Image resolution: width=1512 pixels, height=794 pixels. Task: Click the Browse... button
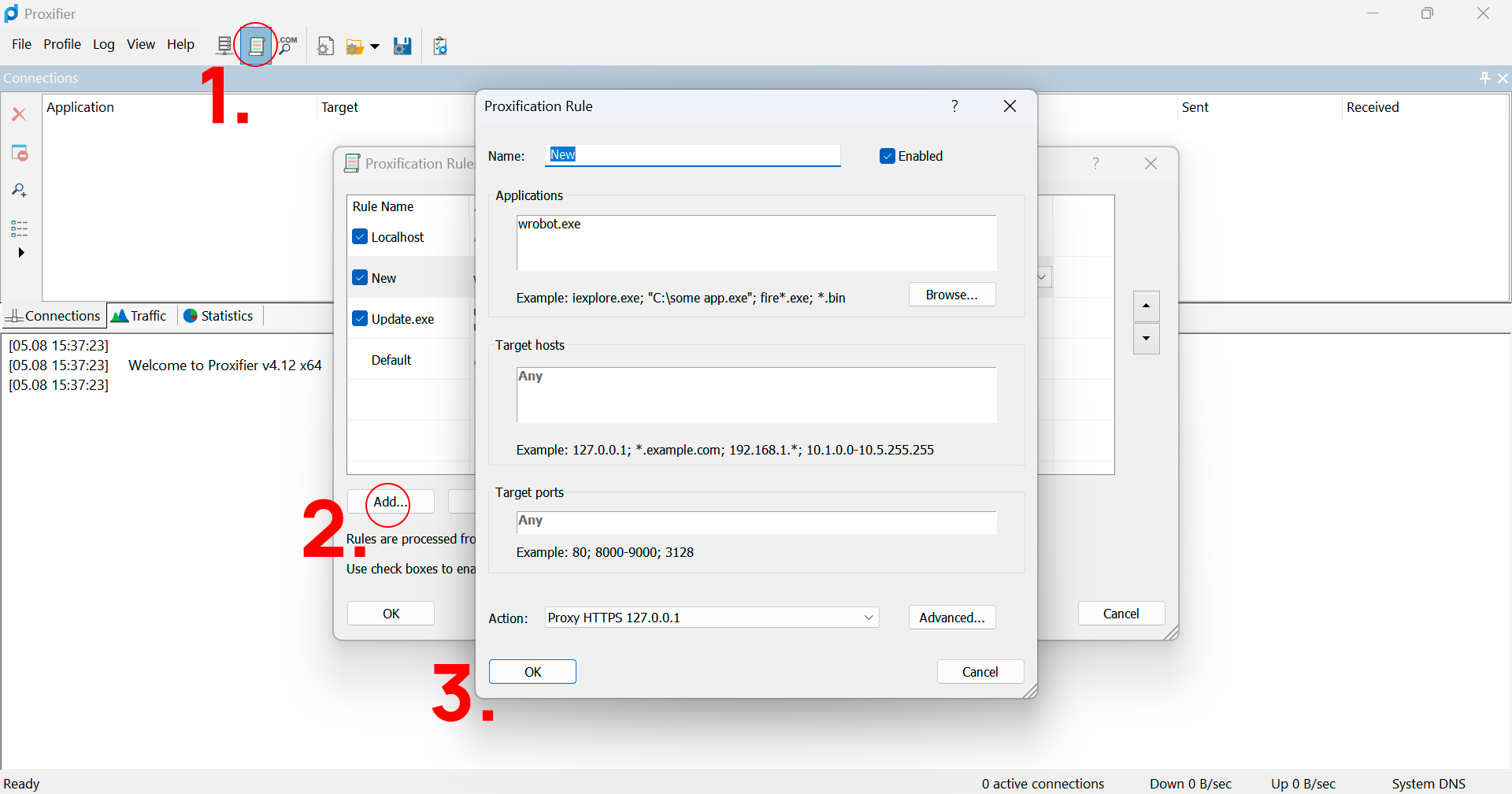click(x=952, y=295)
